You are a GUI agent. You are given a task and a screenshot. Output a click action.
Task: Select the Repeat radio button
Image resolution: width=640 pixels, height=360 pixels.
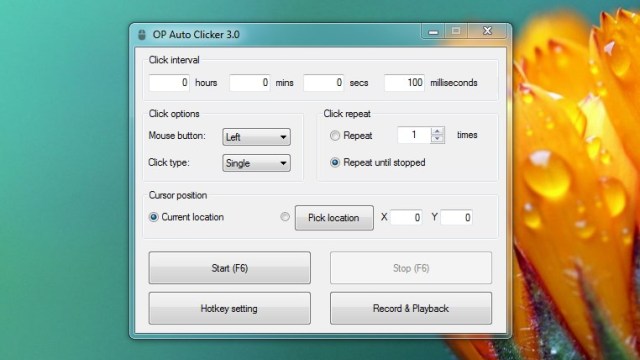pos(335,136)
